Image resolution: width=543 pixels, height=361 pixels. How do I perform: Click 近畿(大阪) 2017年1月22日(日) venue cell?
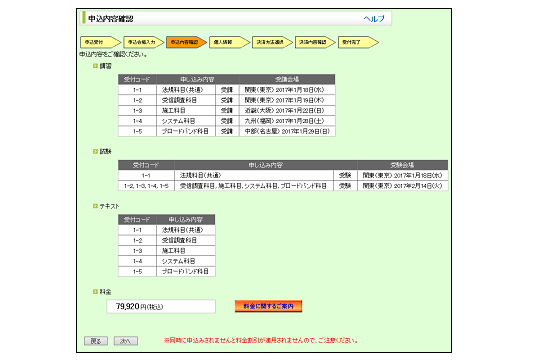pyautogui.click(x=287, y=111)
